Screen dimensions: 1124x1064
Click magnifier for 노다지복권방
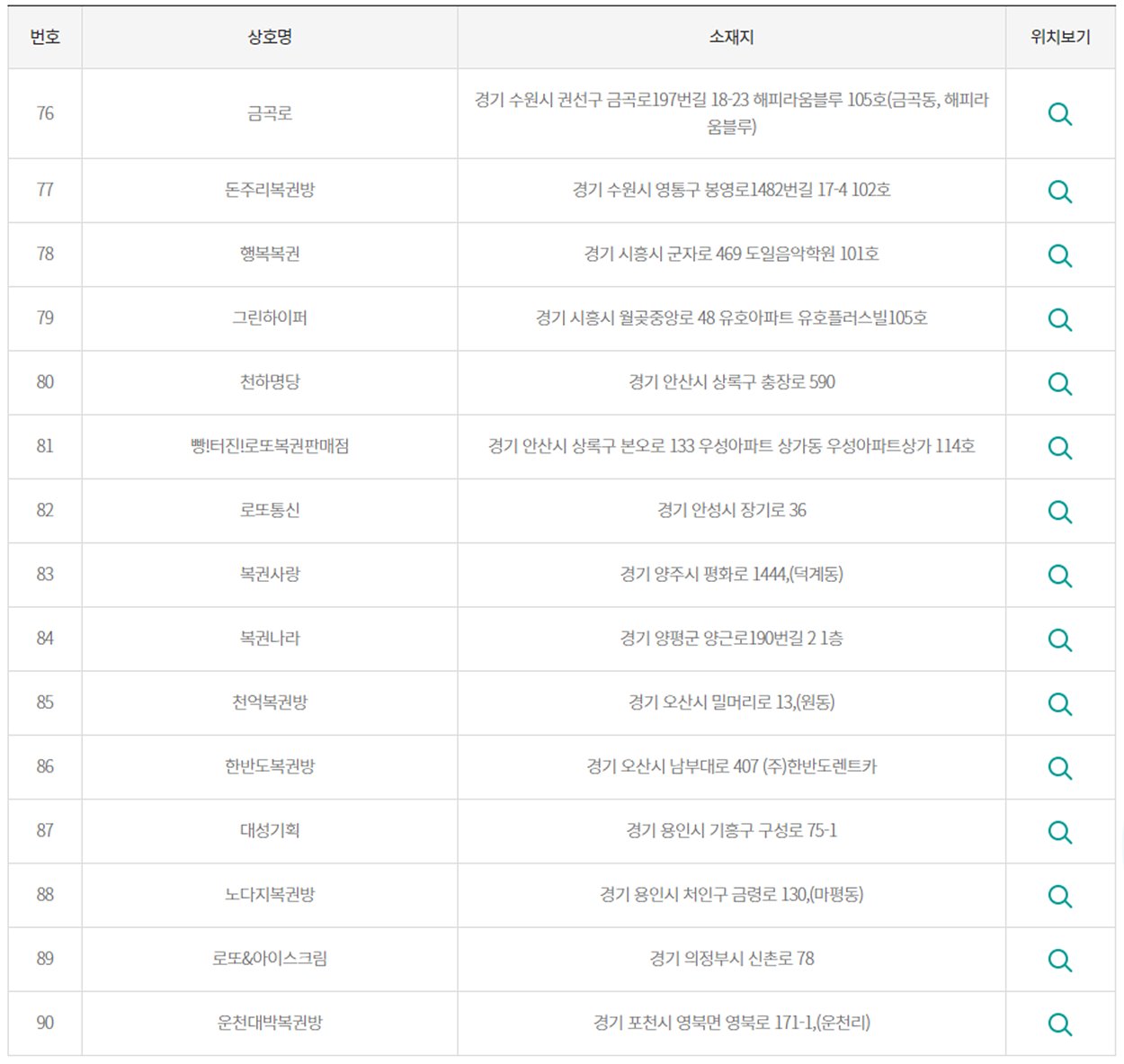point(1060,896)
